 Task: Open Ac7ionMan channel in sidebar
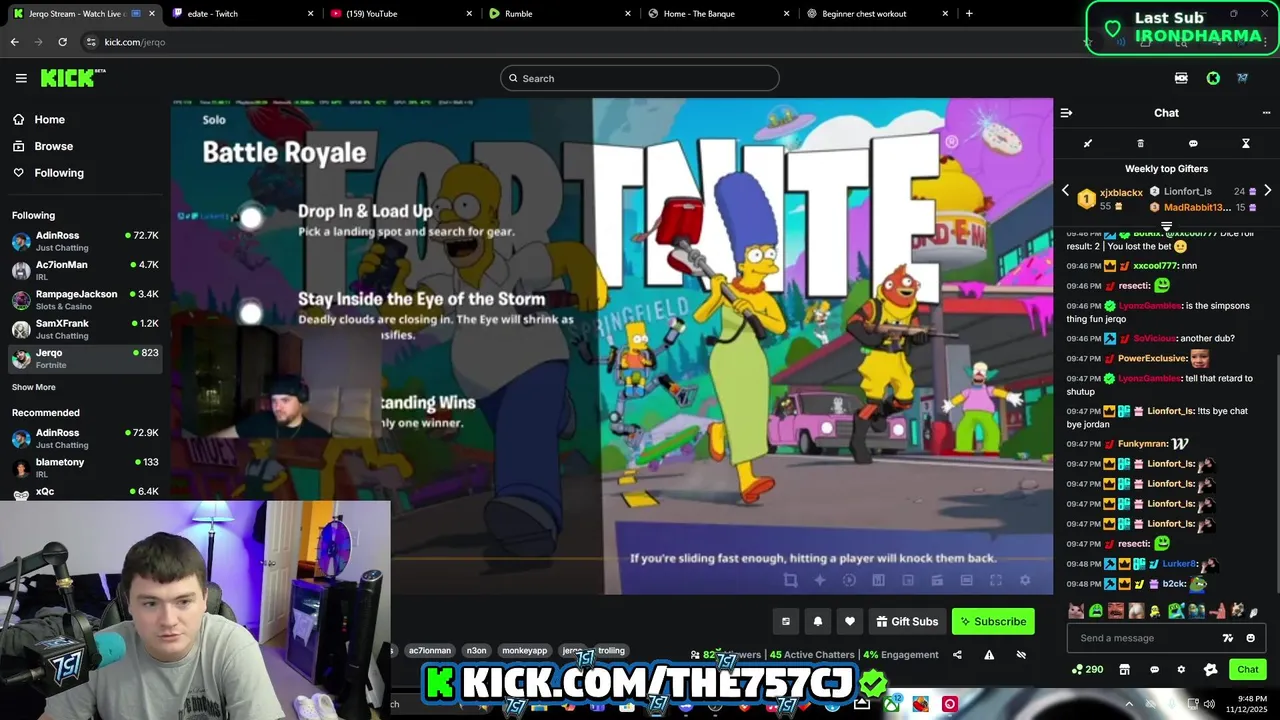(x=84, y=270)
